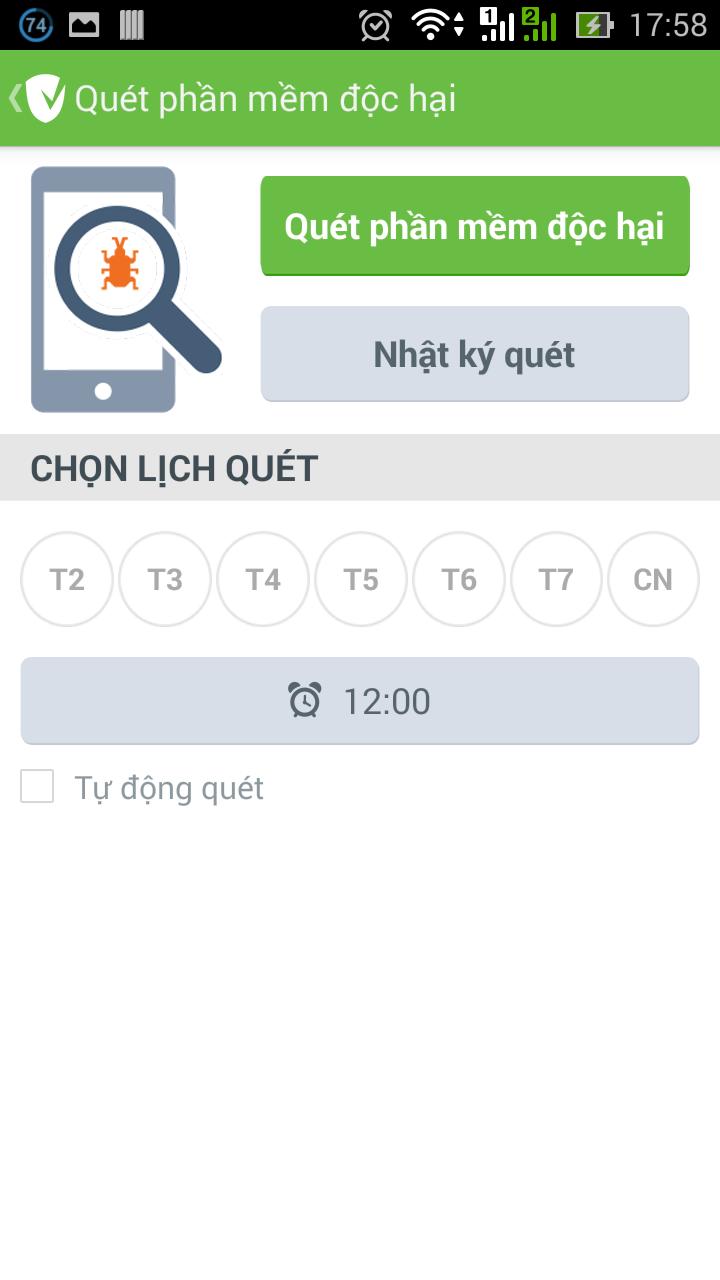
Task: Start "Quét phần mềm độc hại" scan
Action: [x=475, y=226]
